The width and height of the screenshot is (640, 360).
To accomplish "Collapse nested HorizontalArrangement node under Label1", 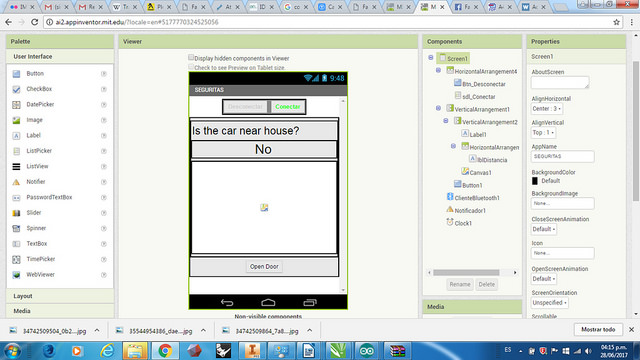I will [x=453, y=146].
